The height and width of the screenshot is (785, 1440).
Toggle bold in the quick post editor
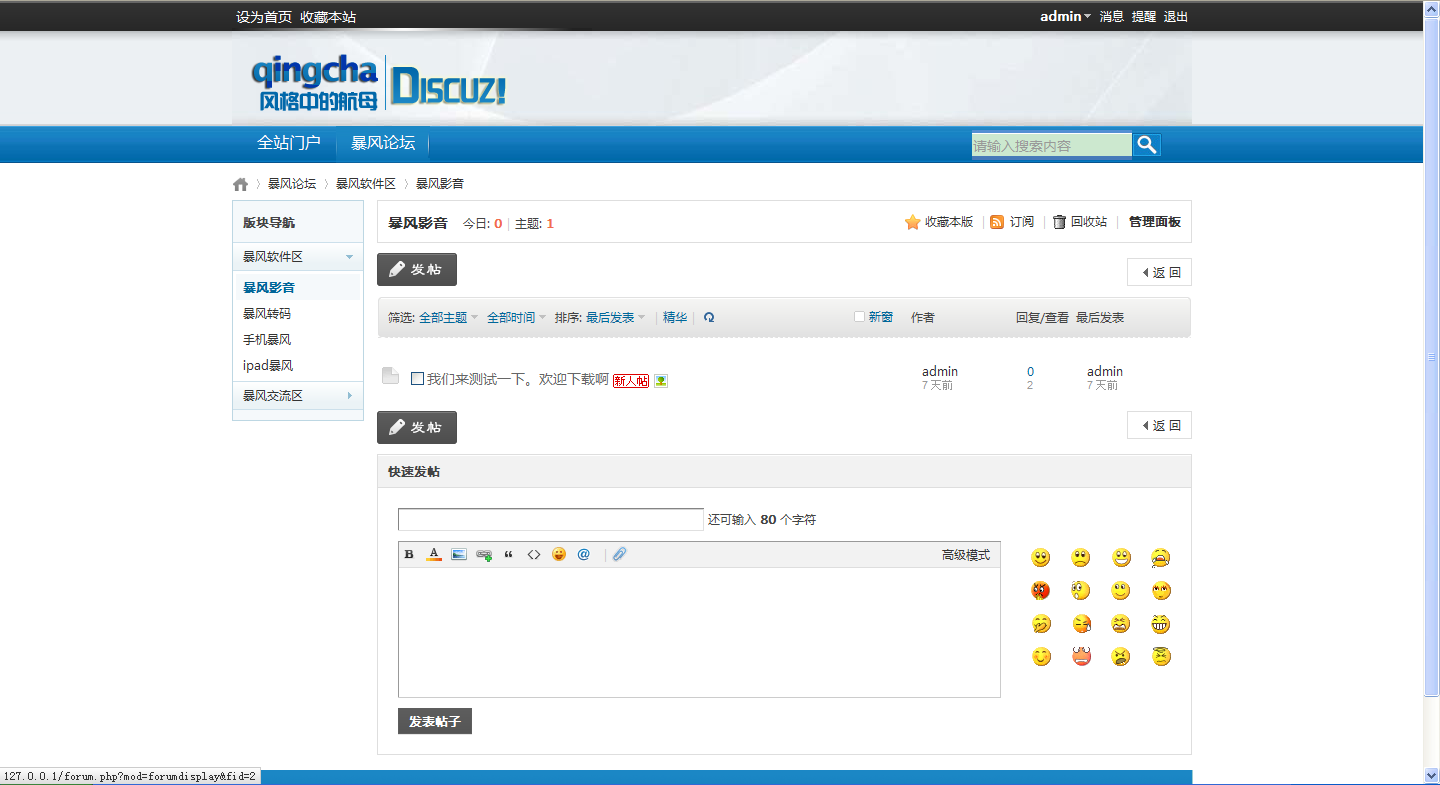coord(408,554)
